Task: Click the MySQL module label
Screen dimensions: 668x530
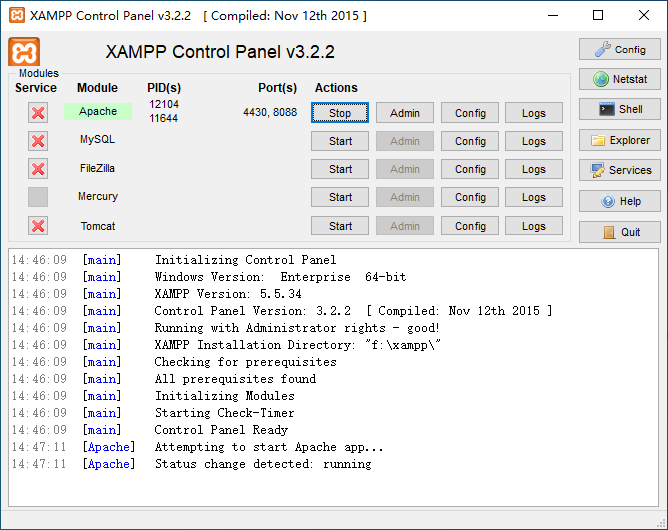Action: pos(98,140)
